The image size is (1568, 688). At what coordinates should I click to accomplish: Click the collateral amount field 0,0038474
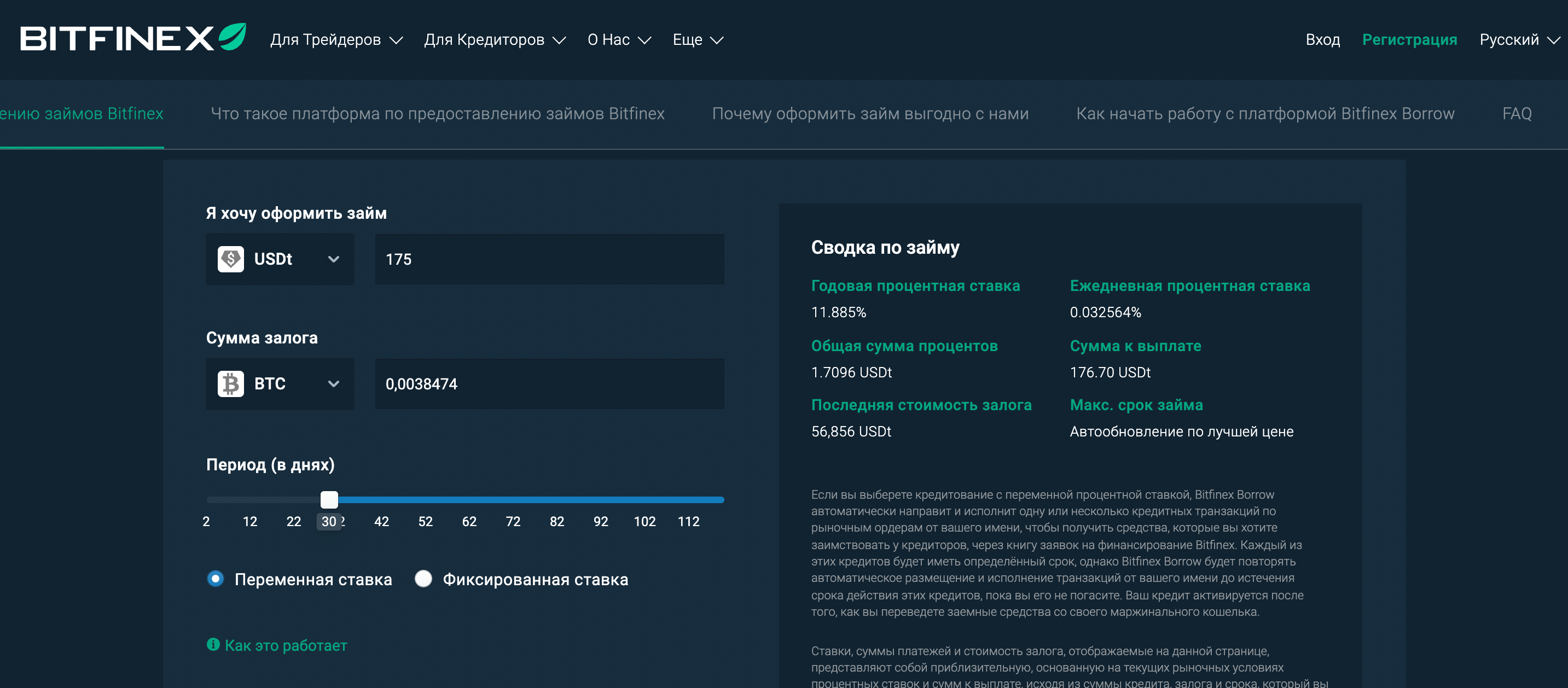point(550,384)
